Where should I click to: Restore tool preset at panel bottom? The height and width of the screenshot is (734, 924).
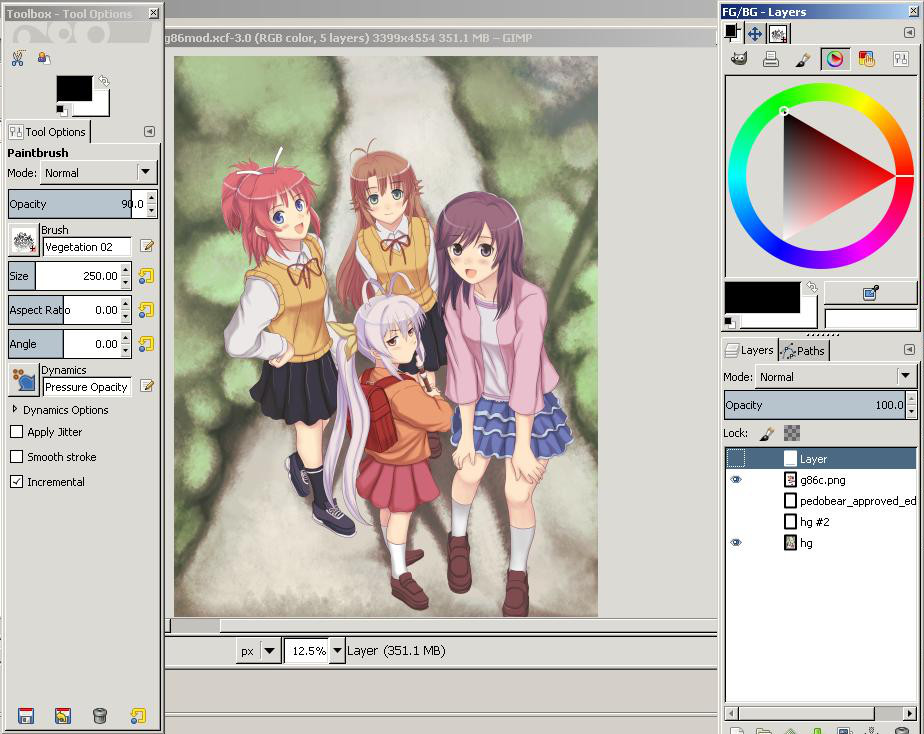62,716
